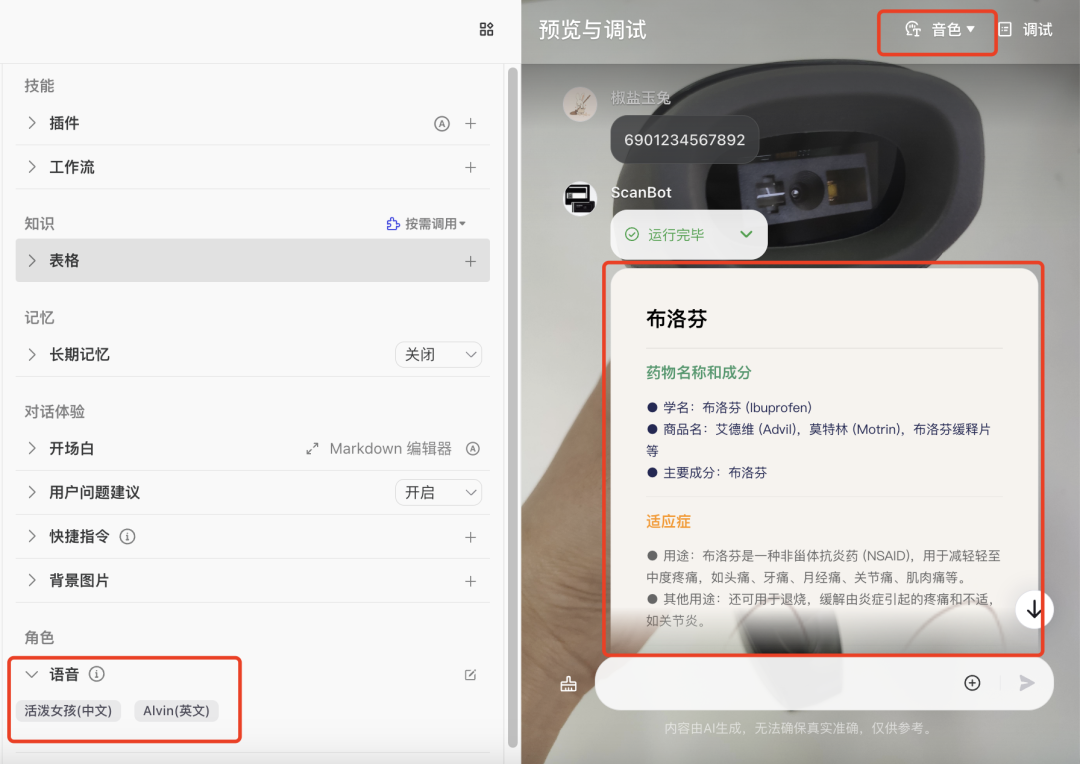Expand the 长期记忆 section

[x=32, y=354]
